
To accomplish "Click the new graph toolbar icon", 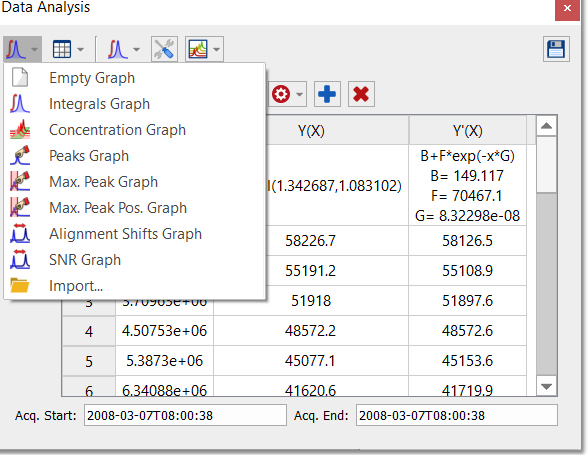I will [x=16, y=49].
